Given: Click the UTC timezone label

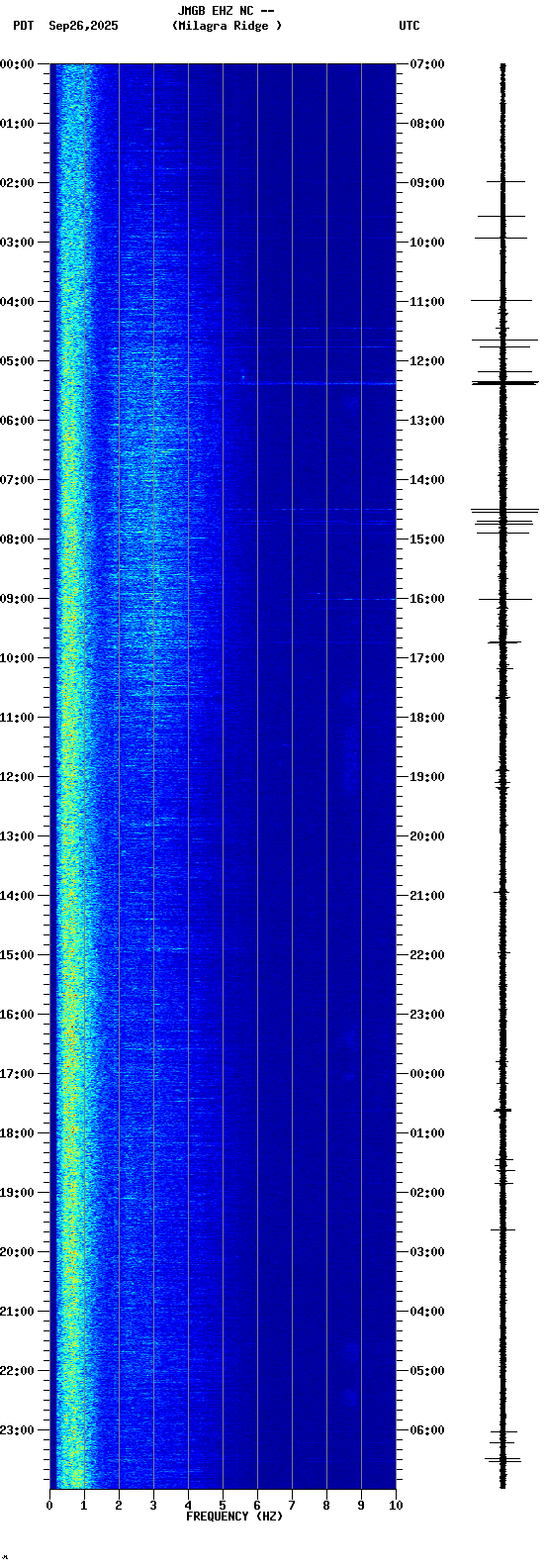Looking at the screenshot, I should [409, 26].
